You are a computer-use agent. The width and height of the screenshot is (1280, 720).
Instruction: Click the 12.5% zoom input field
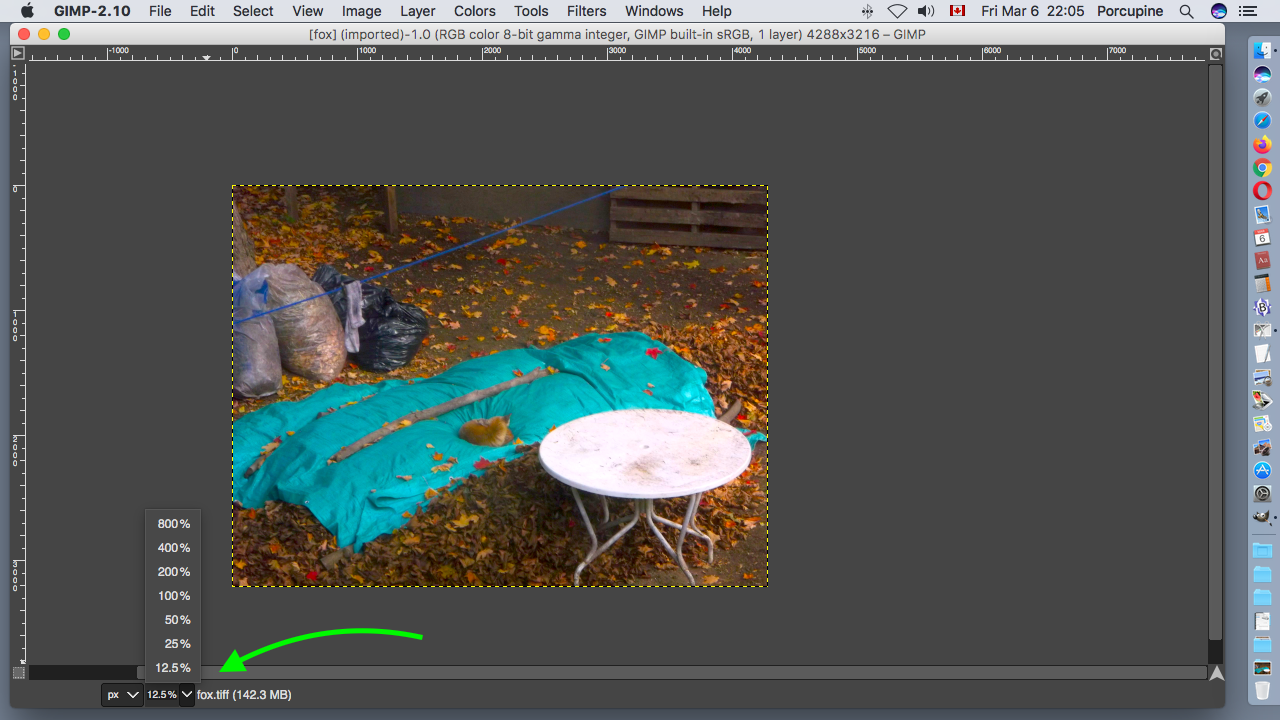(162, 694)
